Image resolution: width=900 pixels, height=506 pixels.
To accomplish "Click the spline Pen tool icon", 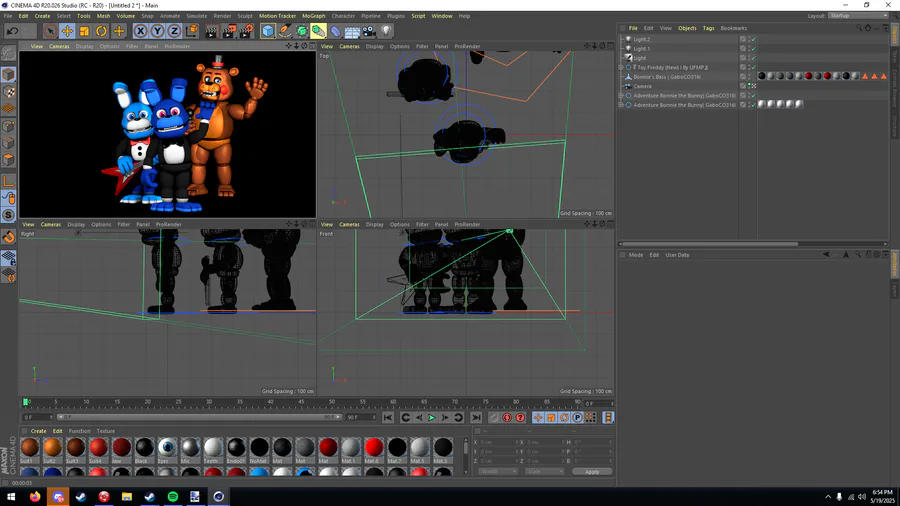I will pos(285,31).
